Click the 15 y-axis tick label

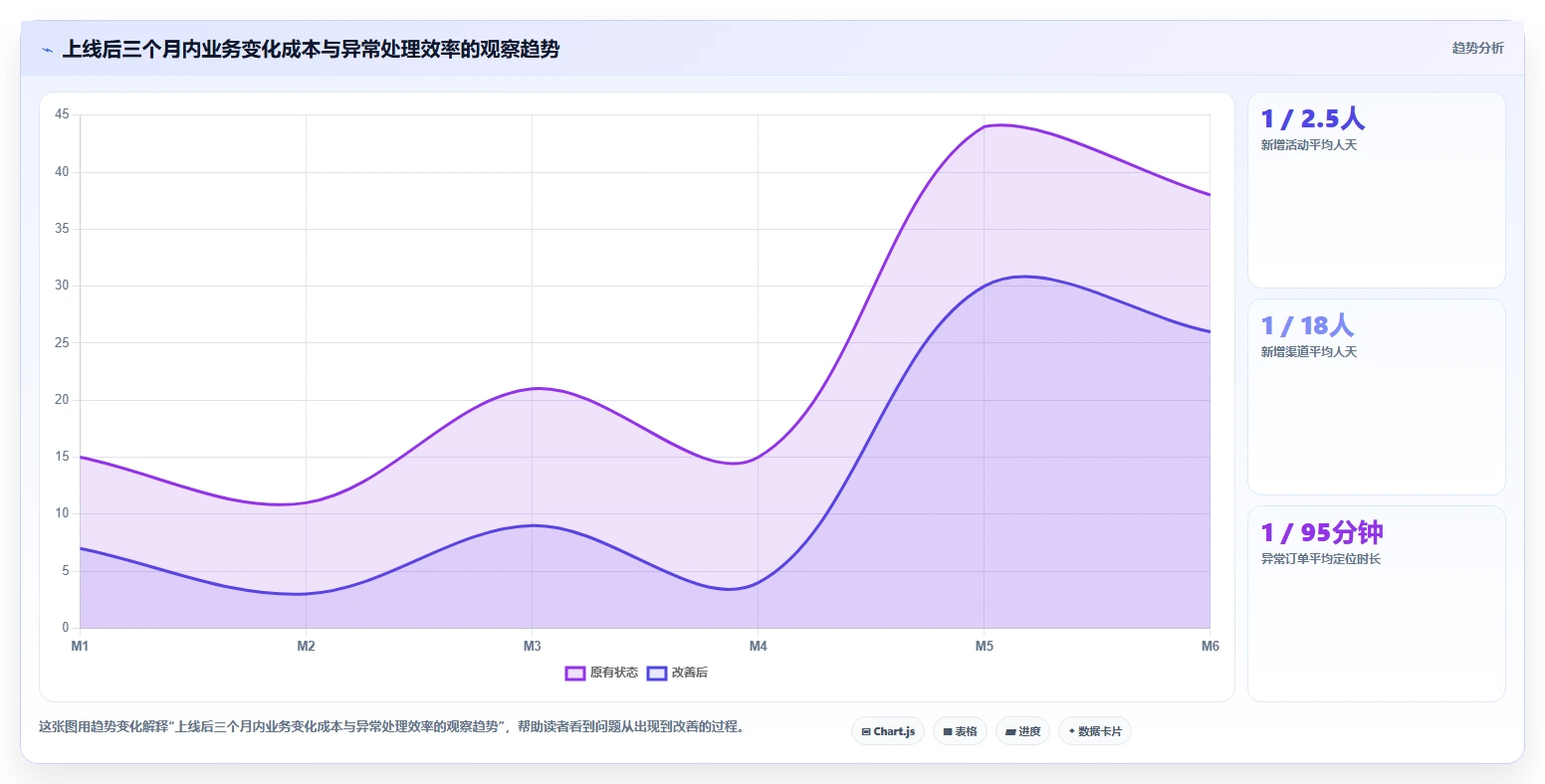(x=63, y=457)
